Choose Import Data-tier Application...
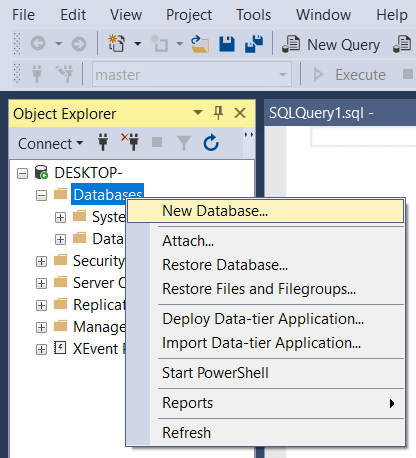 click(266, 343)
